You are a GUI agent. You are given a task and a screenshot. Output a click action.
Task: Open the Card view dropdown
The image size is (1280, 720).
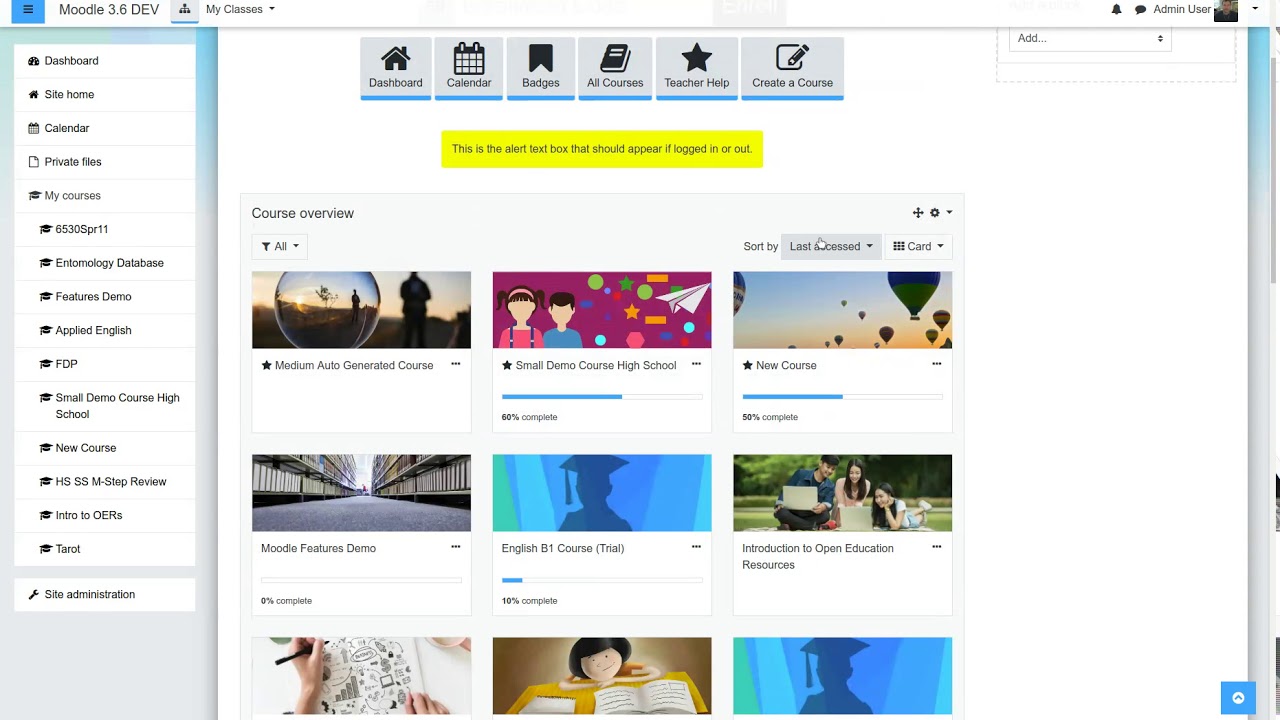coord(918,246)
